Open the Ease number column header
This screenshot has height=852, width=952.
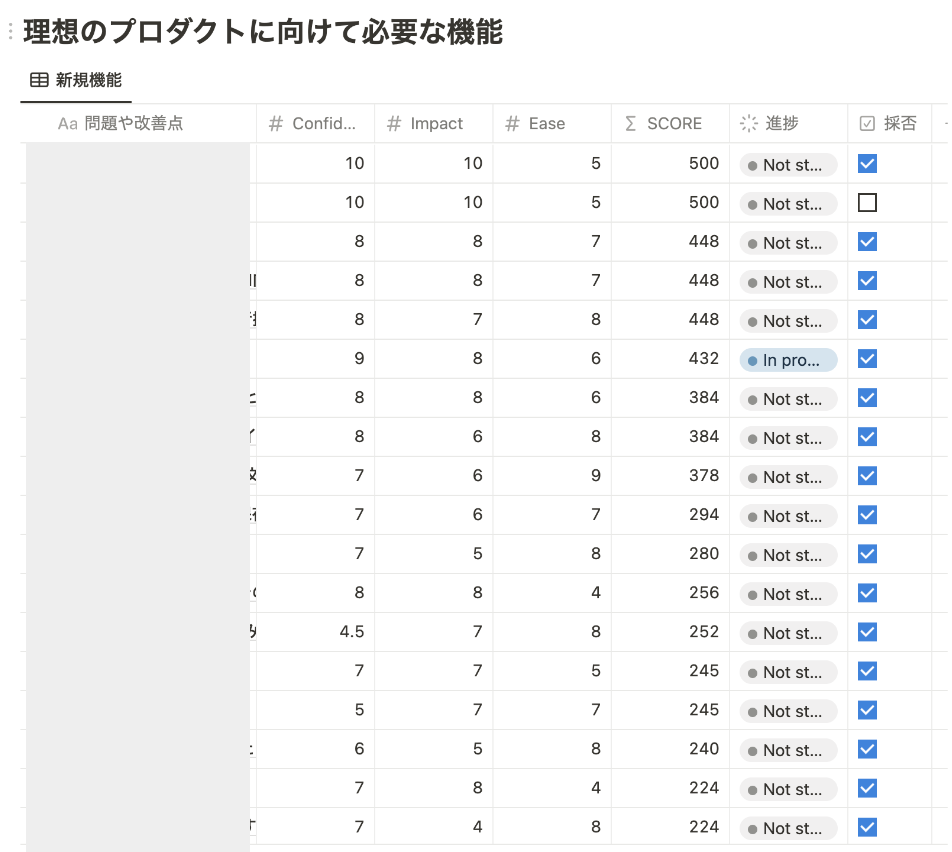pyautogui.click(x=552, y=123)
